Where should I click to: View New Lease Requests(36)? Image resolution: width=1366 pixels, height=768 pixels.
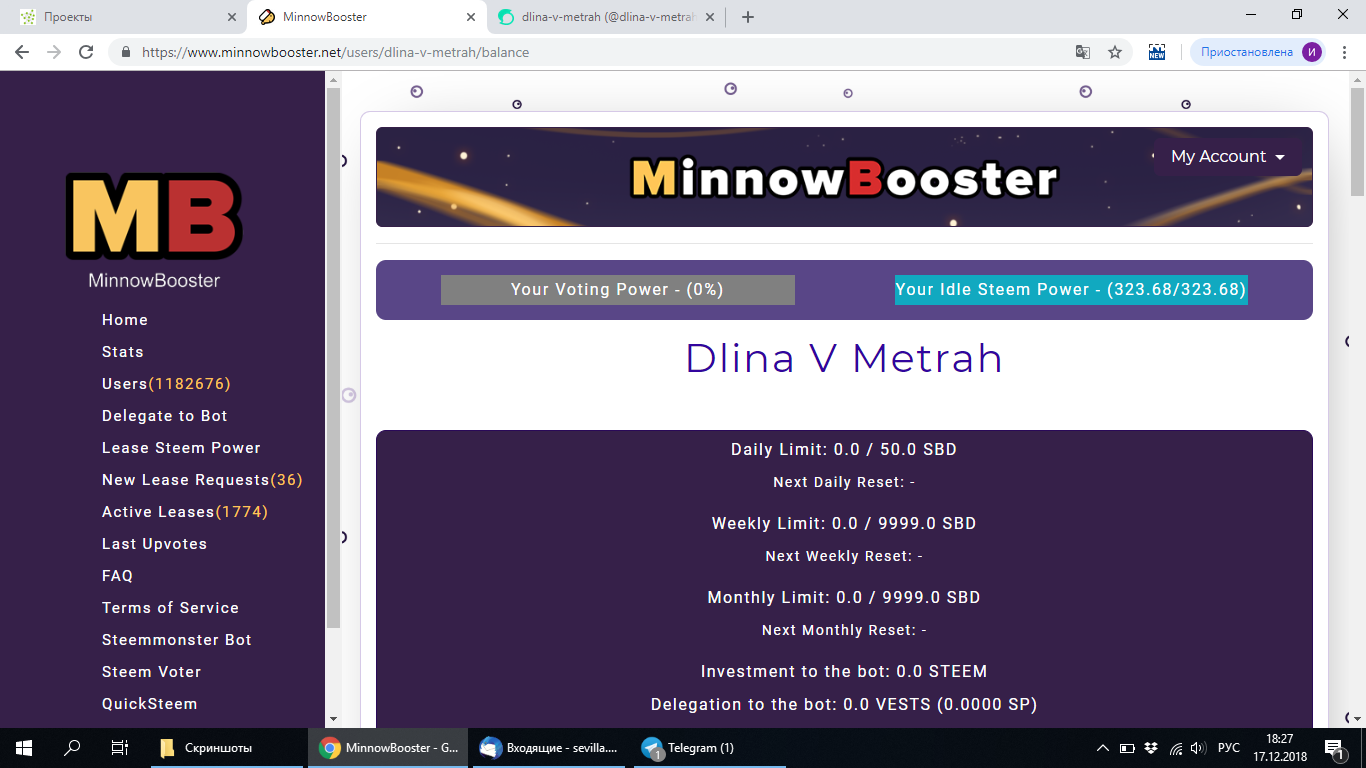[x=202, y=480]
